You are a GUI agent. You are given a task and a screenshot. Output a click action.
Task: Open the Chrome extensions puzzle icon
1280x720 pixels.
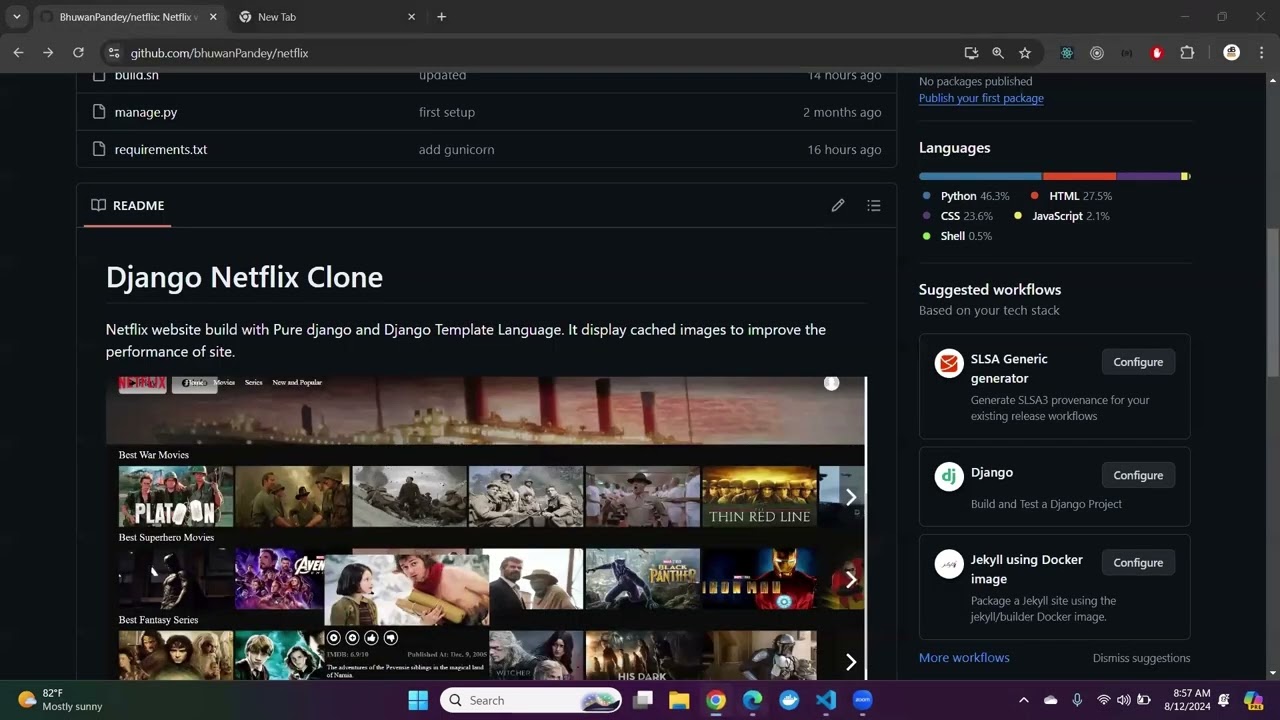coord(1187,53)
